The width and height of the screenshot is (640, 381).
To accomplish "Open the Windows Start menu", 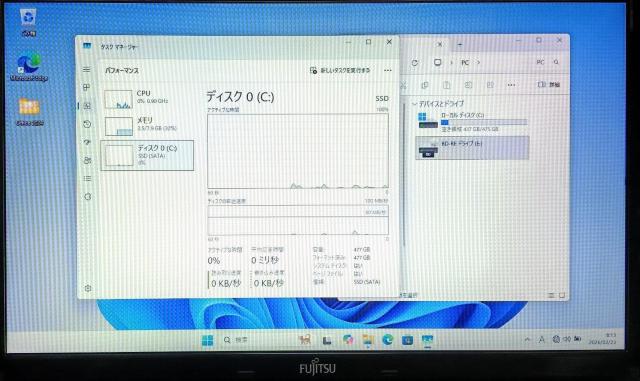I will pyautogui.click(x=207, y=340).
